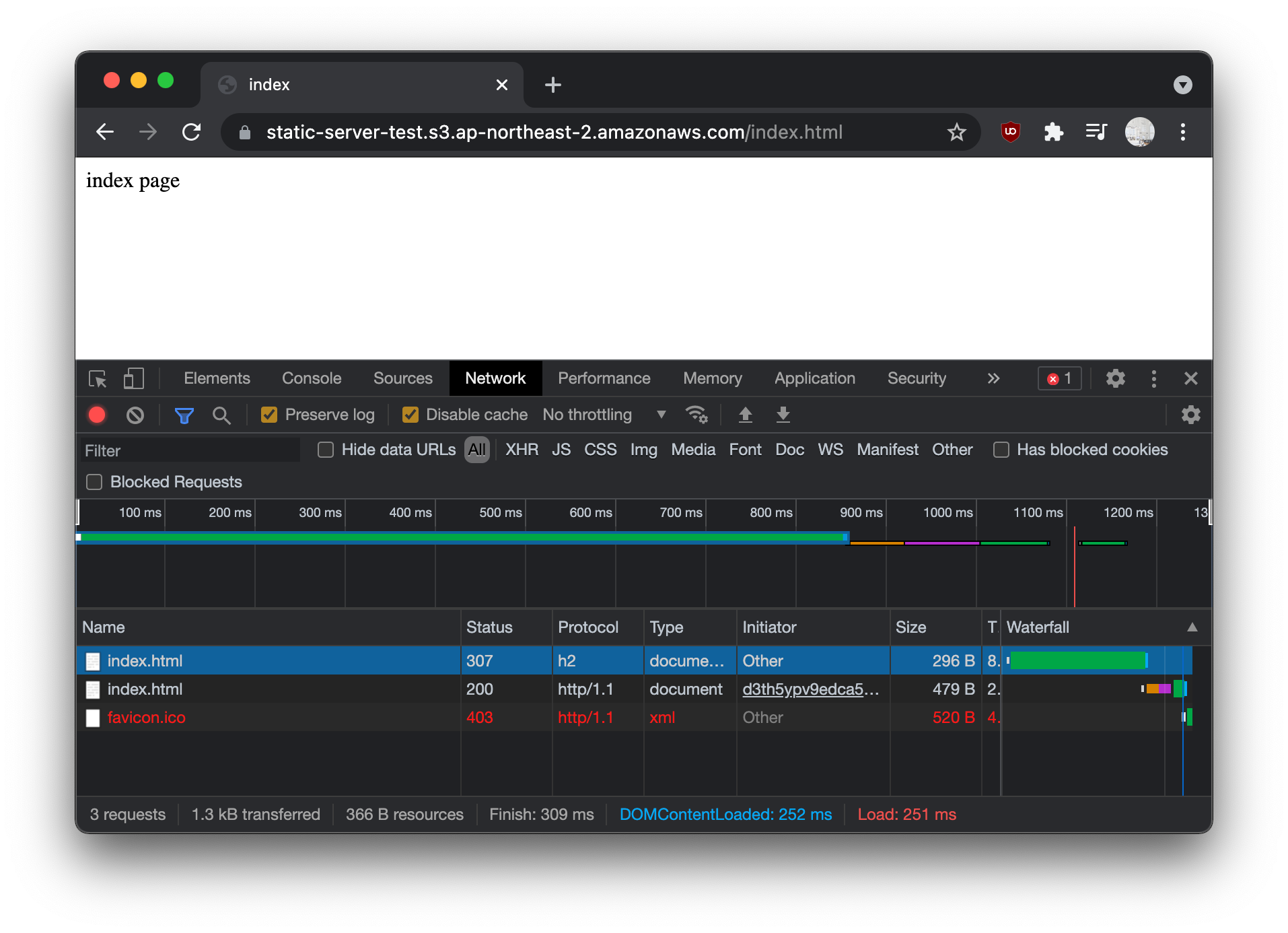Enable Hide data URLs checkbox
This screenshot has width=1288, height=933.
point(326,450)
